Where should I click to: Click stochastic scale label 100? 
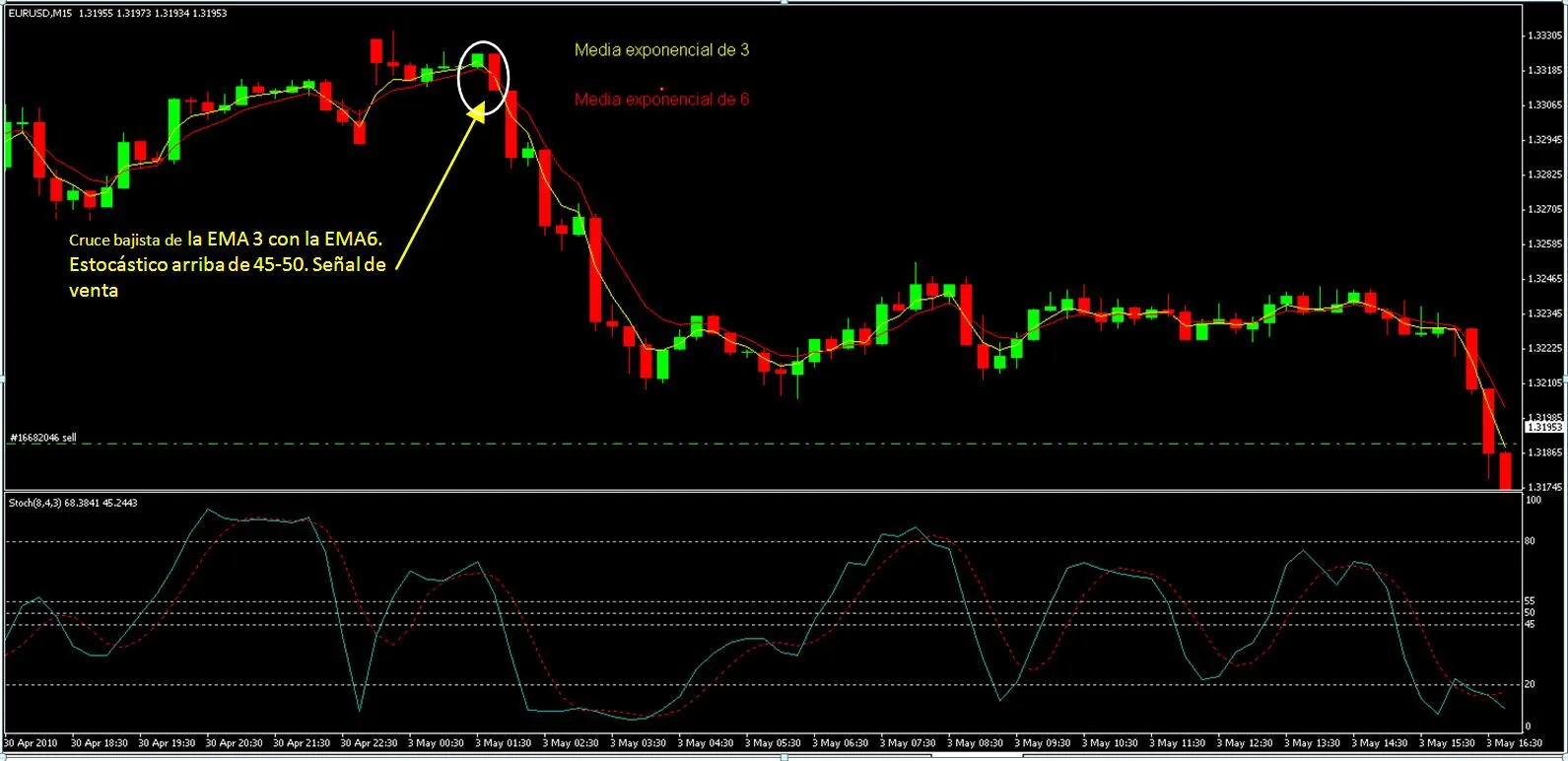[x=1533, y=500]
